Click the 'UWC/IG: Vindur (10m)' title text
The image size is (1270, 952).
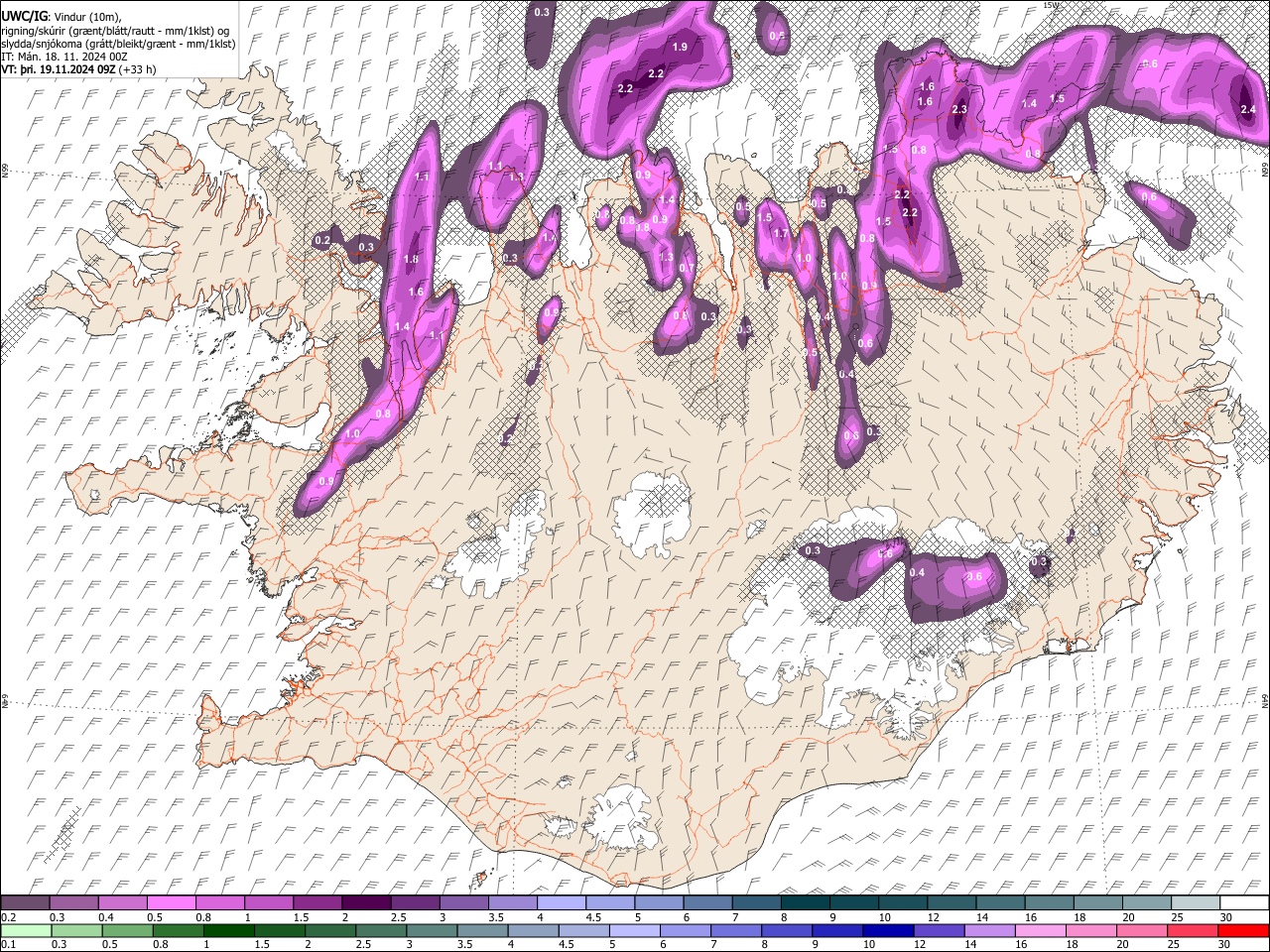coord(61,15)
